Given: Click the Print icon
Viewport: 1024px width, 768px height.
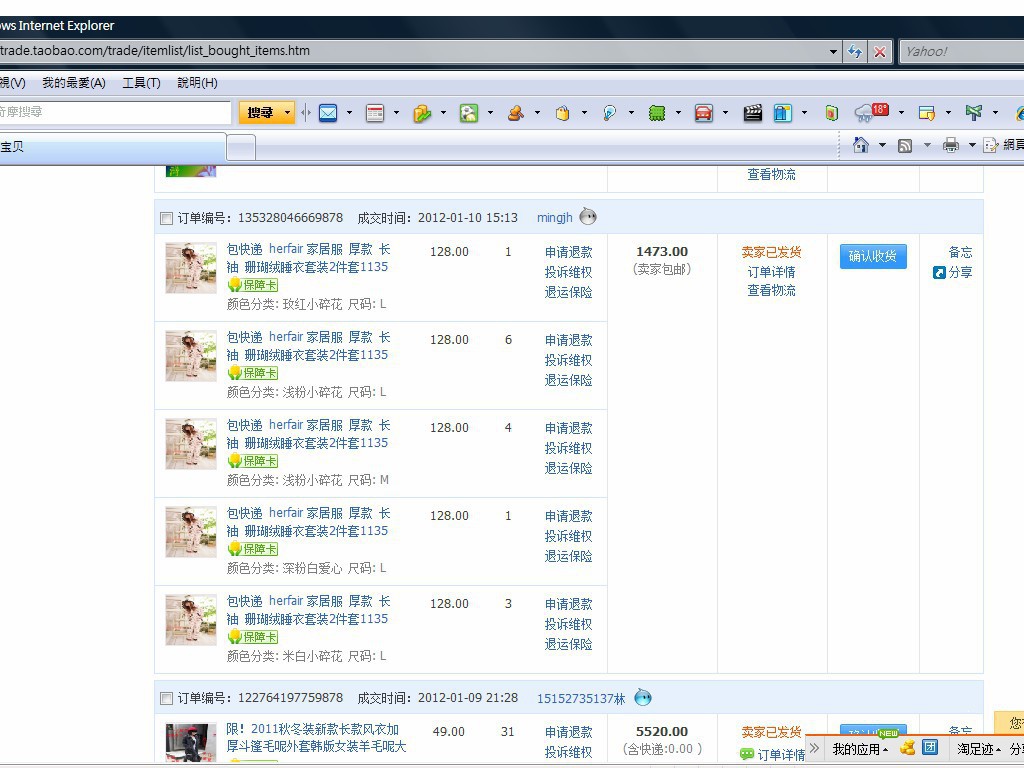Looking at the screenshot, I should pyautogui.click(x=951, y=145).
